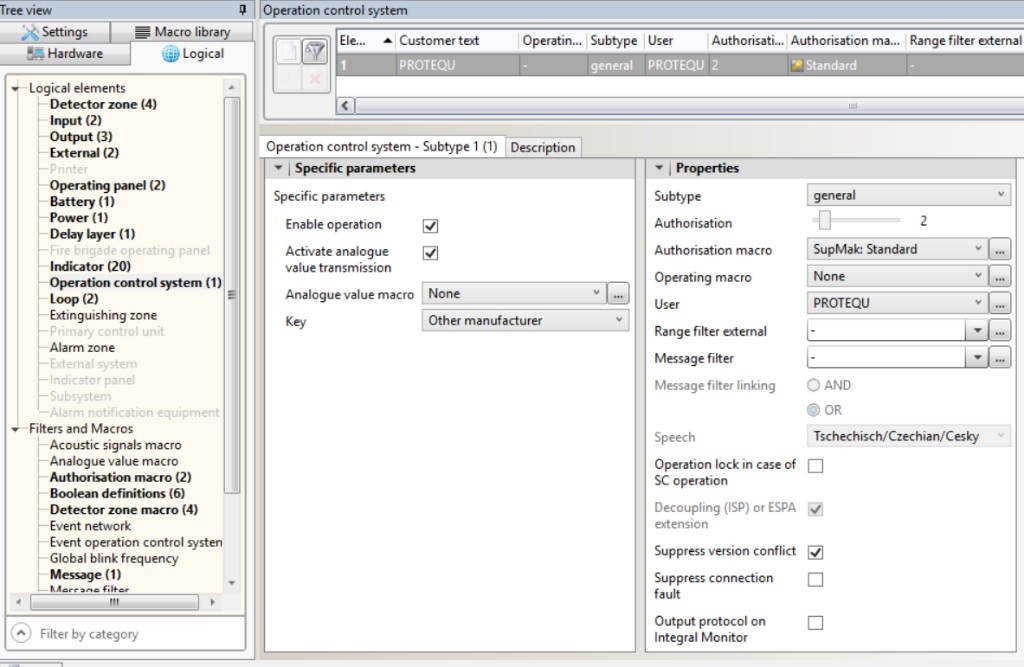Screen dimensions: 1024x667
Task: Collapse the Properties section
Action: tap(660, 169)
